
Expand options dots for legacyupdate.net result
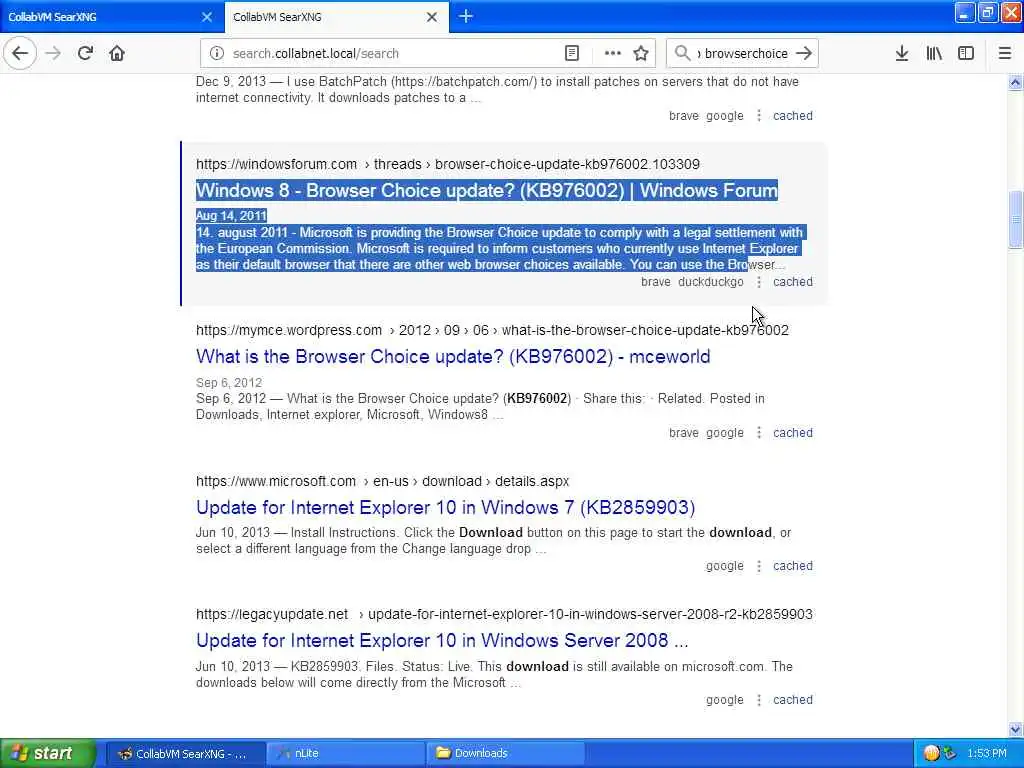tap(759, 699)
